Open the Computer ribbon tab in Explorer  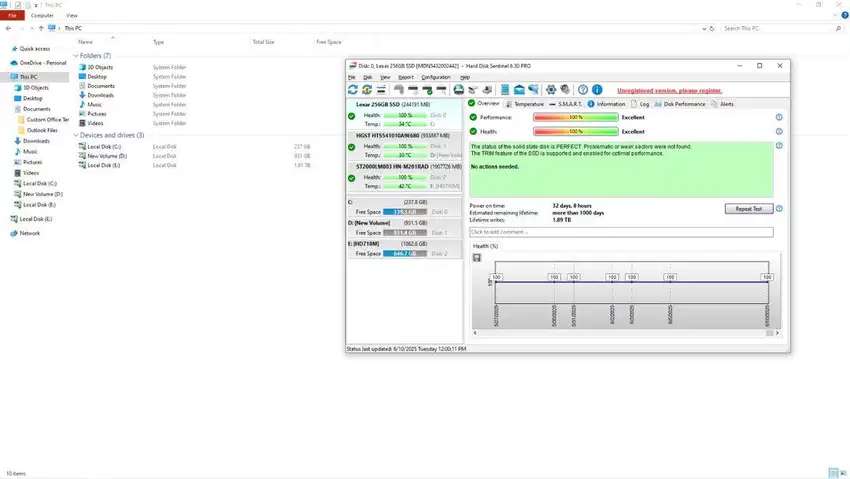(42, 15)
